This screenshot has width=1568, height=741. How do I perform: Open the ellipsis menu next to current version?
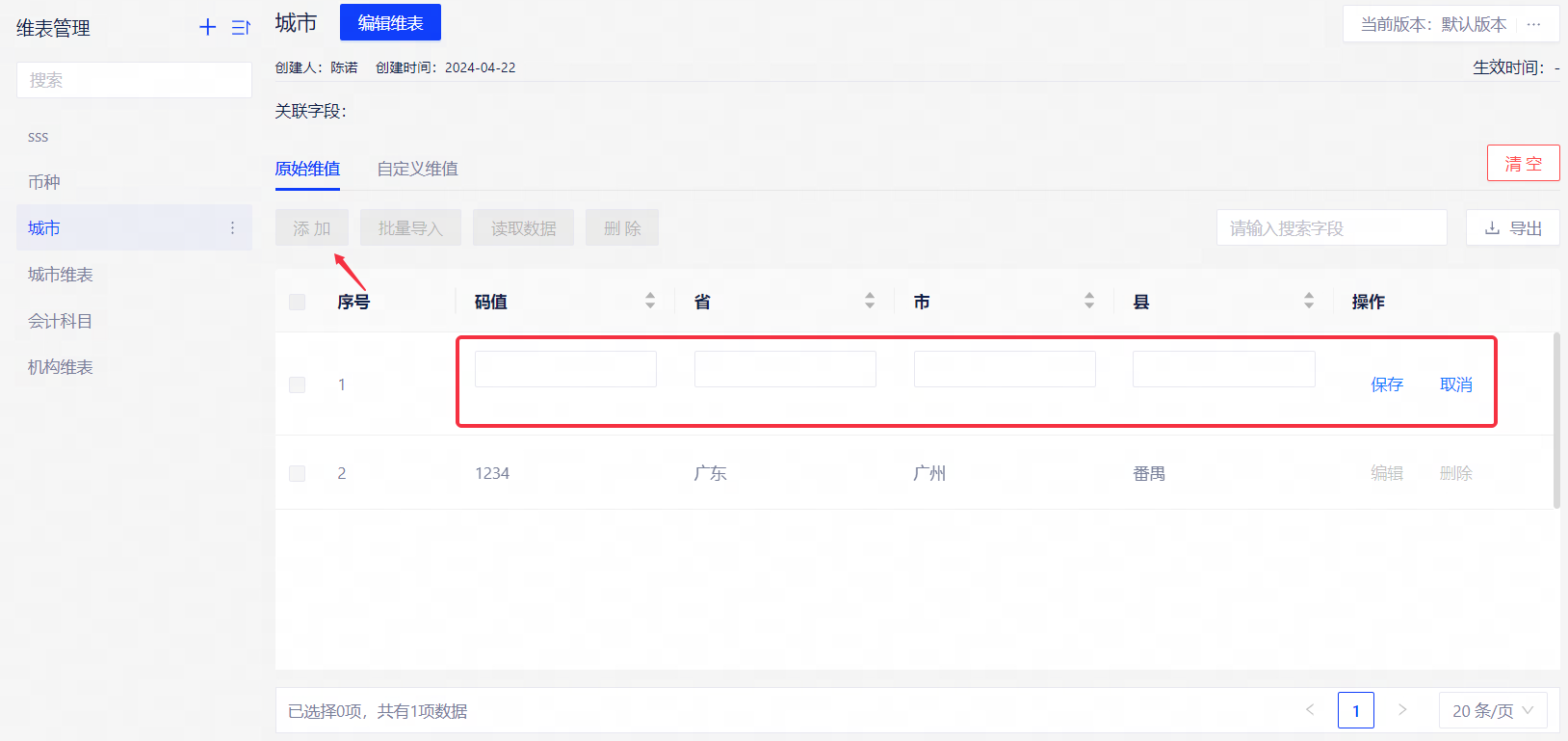1533,24
